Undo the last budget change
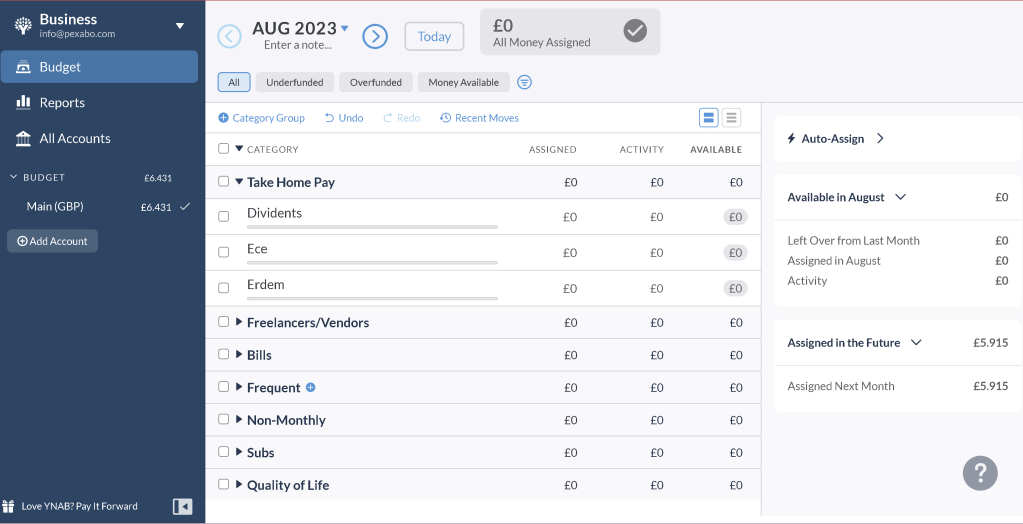This screenshot has width=1023, height=524. pos(344,118)
